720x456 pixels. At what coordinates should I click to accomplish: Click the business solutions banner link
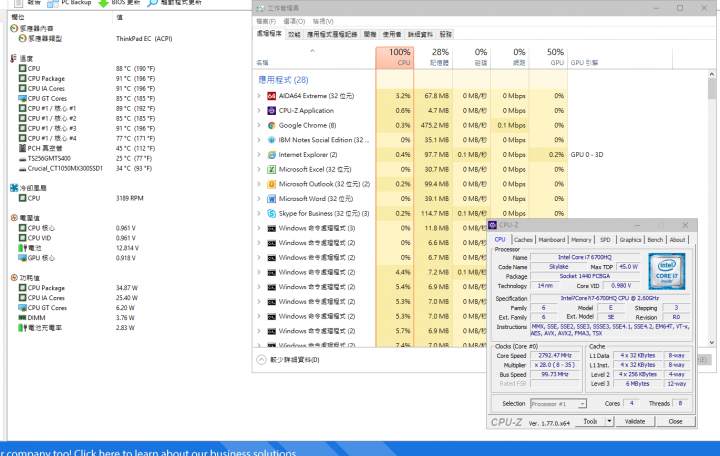[148, 452]
